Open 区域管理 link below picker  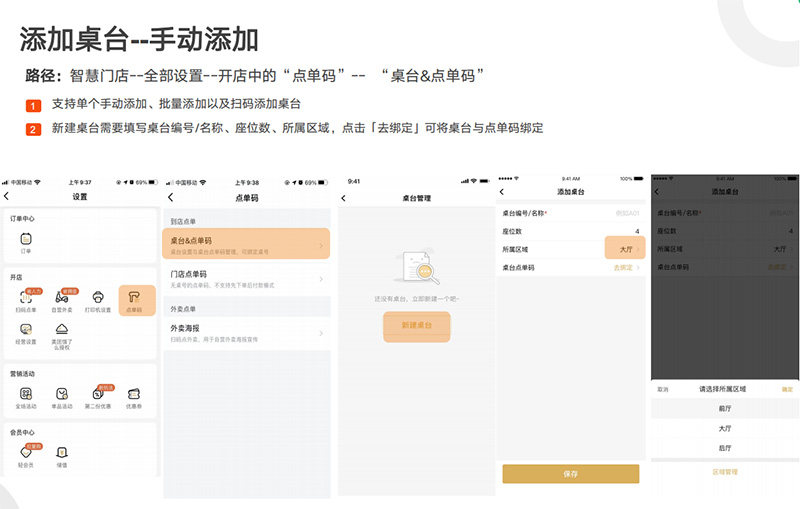click(725, 472)
